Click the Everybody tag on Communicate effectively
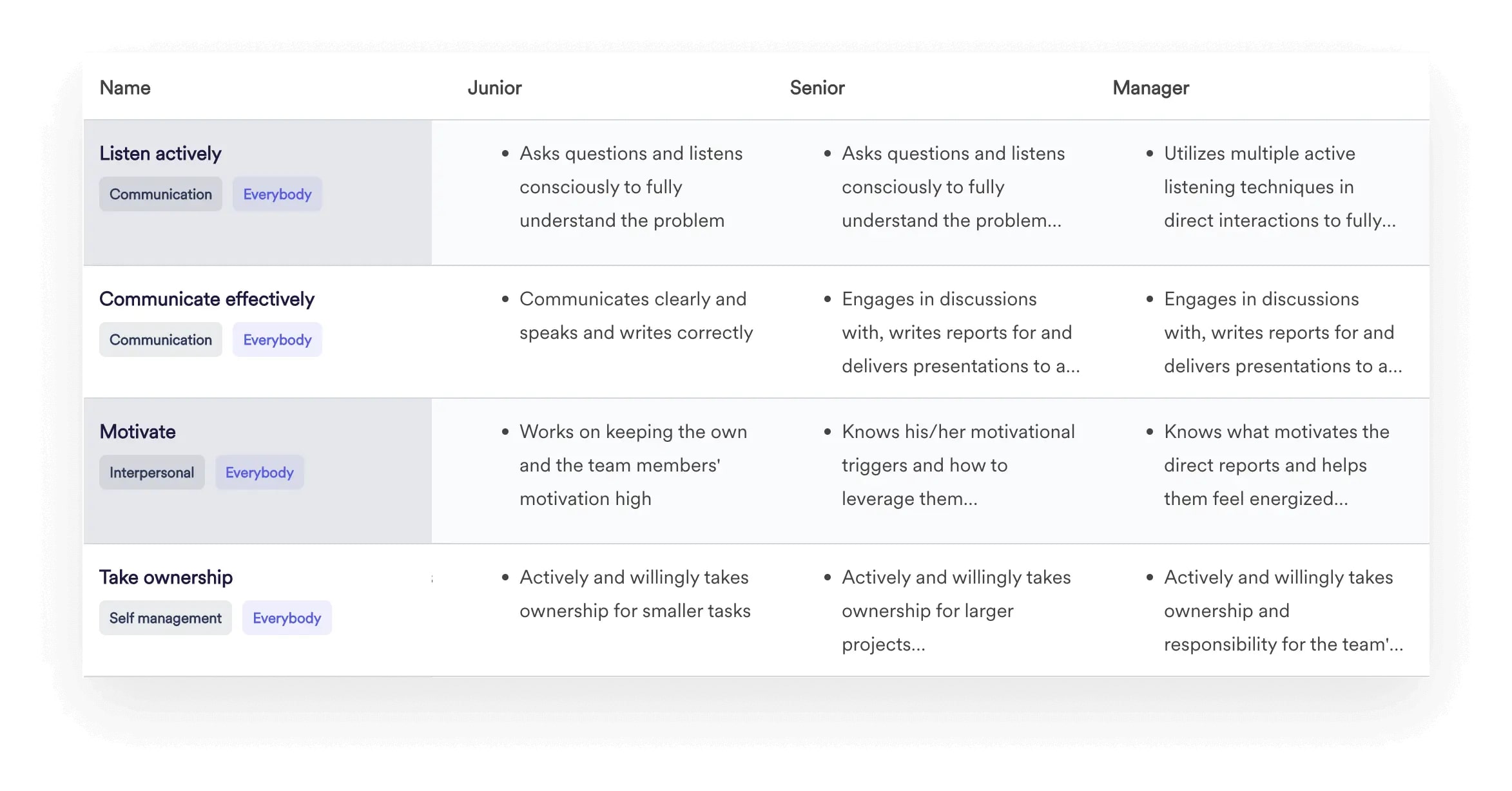The image size is (1512, 791). click(x=278, y=339)
